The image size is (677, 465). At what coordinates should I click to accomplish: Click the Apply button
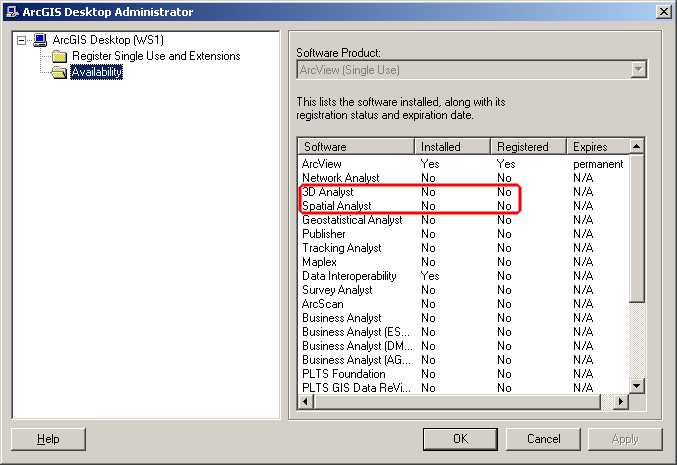point(625,439)
